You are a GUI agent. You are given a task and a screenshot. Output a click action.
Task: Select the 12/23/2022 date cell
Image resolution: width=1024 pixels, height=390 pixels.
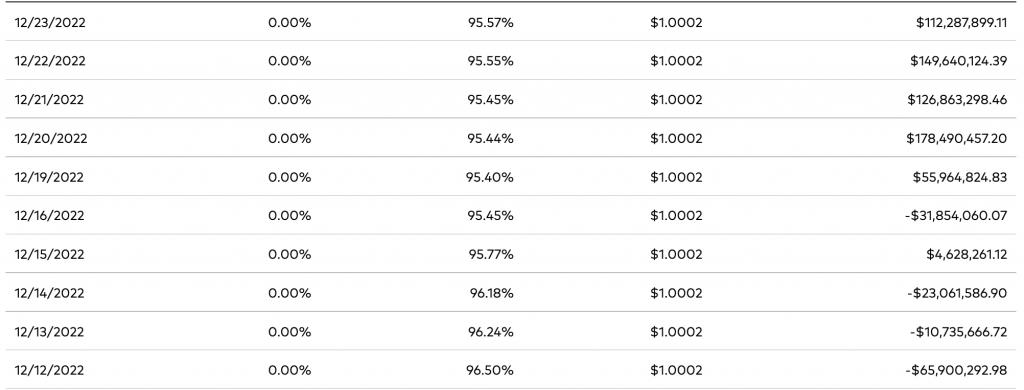click(50, 22)
